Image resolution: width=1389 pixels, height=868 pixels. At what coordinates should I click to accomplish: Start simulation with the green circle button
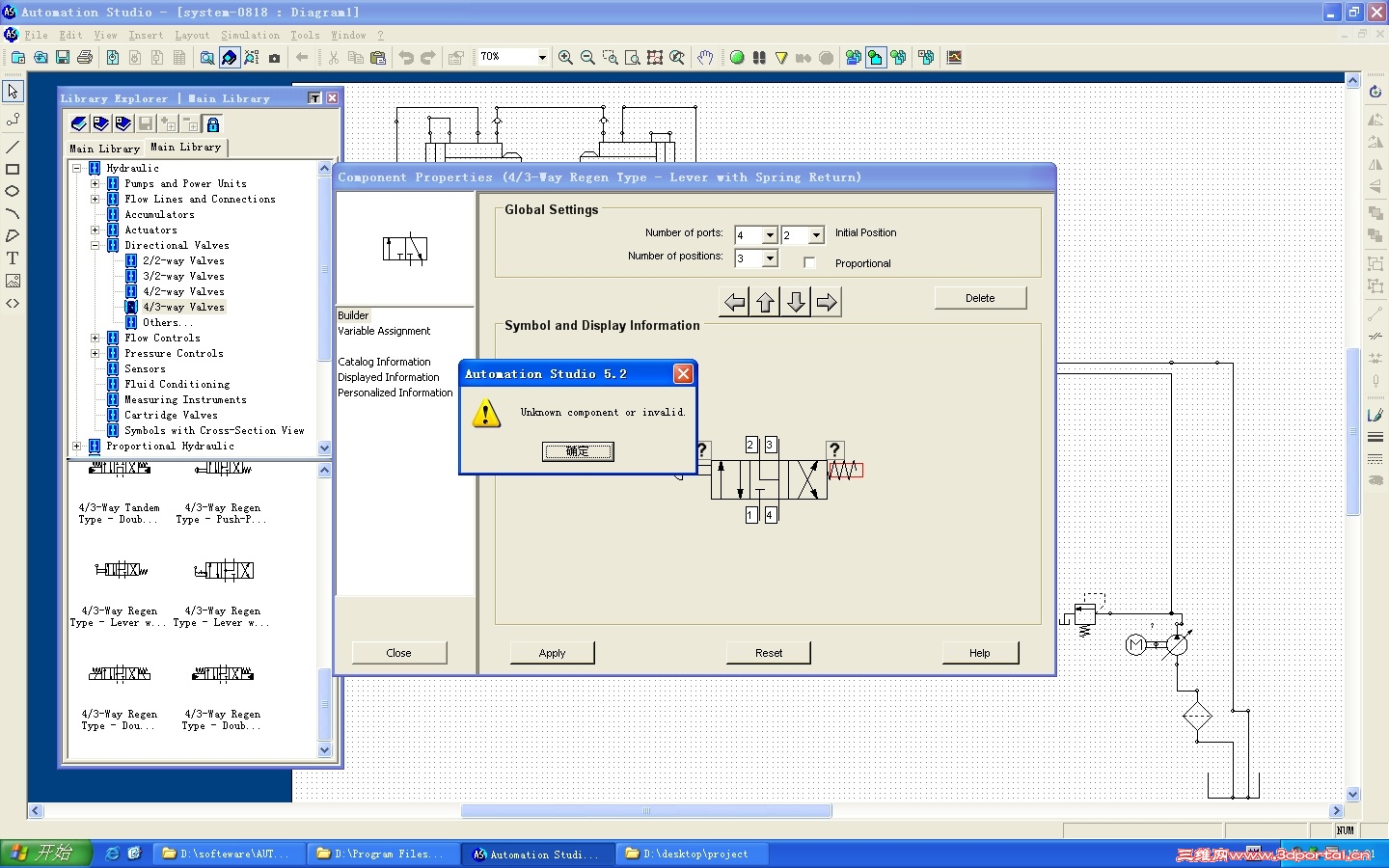point(737,58)
